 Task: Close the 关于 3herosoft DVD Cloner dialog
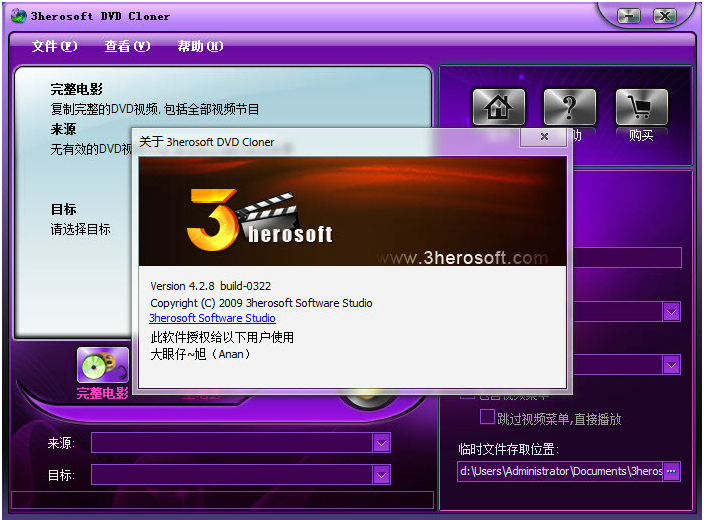pyautogui.click(x=543, y=137)
